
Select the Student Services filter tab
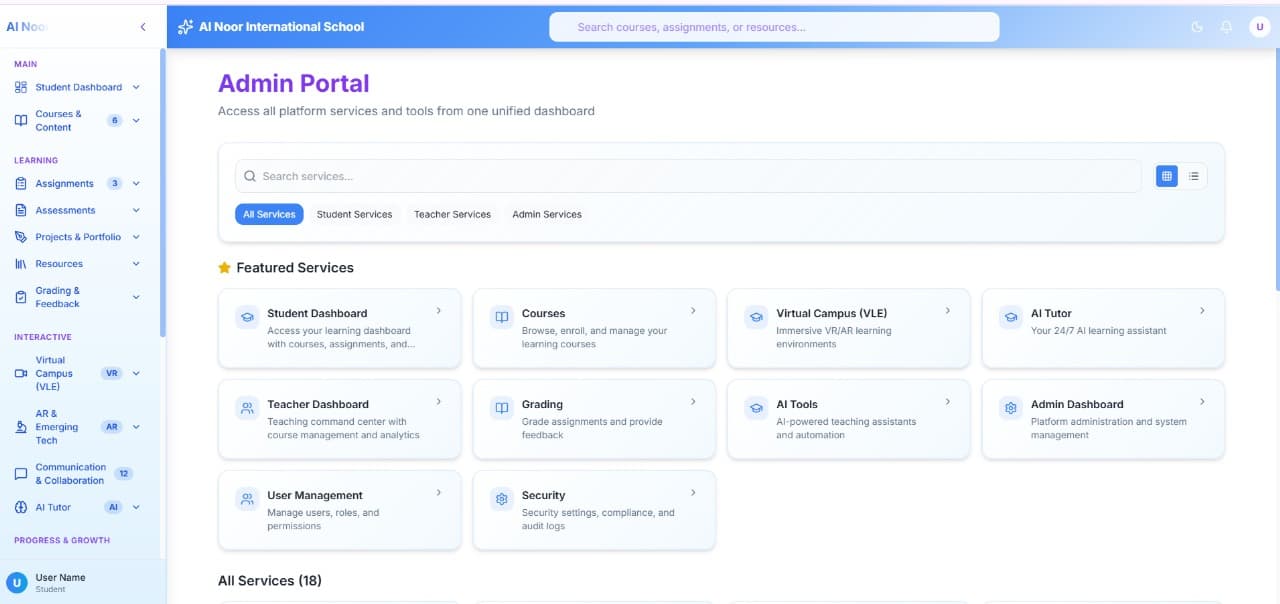pos(354,214)
